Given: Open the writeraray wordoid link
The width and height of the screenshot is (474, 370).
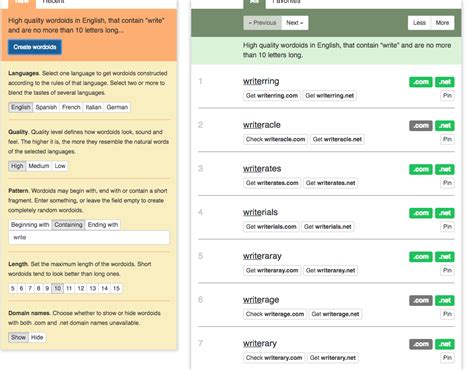Looking at the screenshot, I should 262,256.
